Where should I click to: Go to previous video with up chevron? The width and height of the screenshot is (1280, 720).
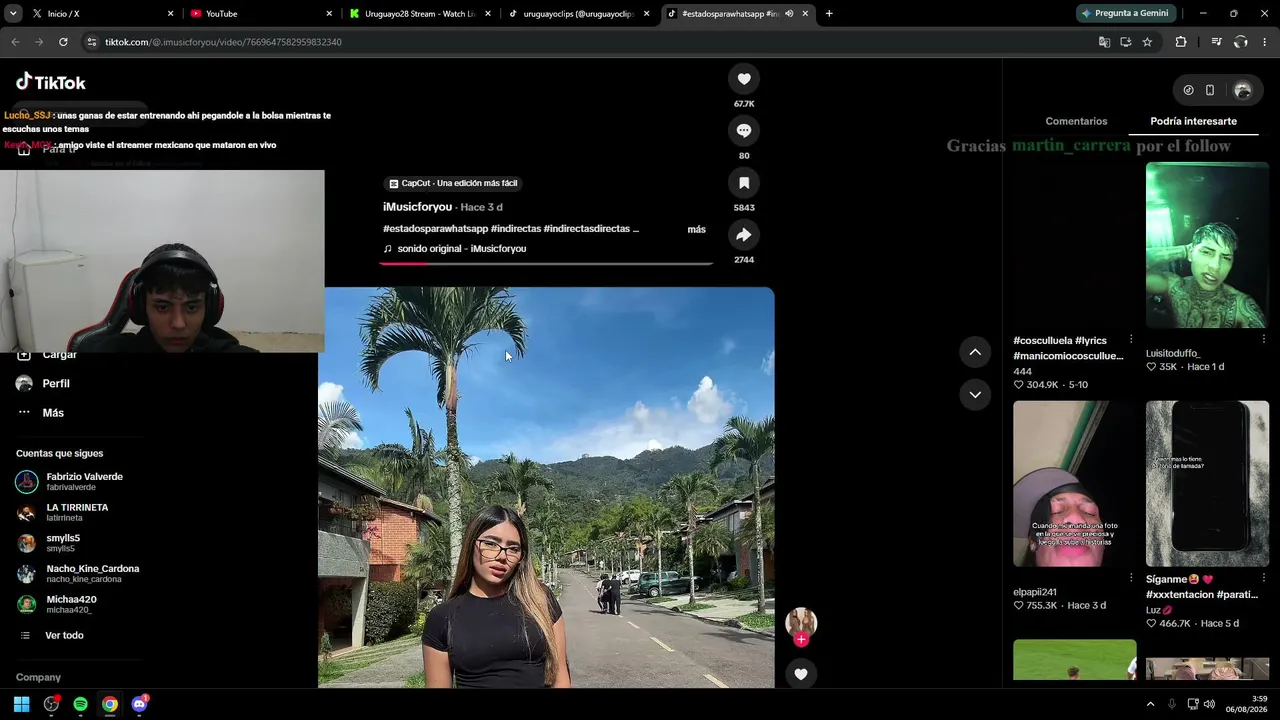975,352
